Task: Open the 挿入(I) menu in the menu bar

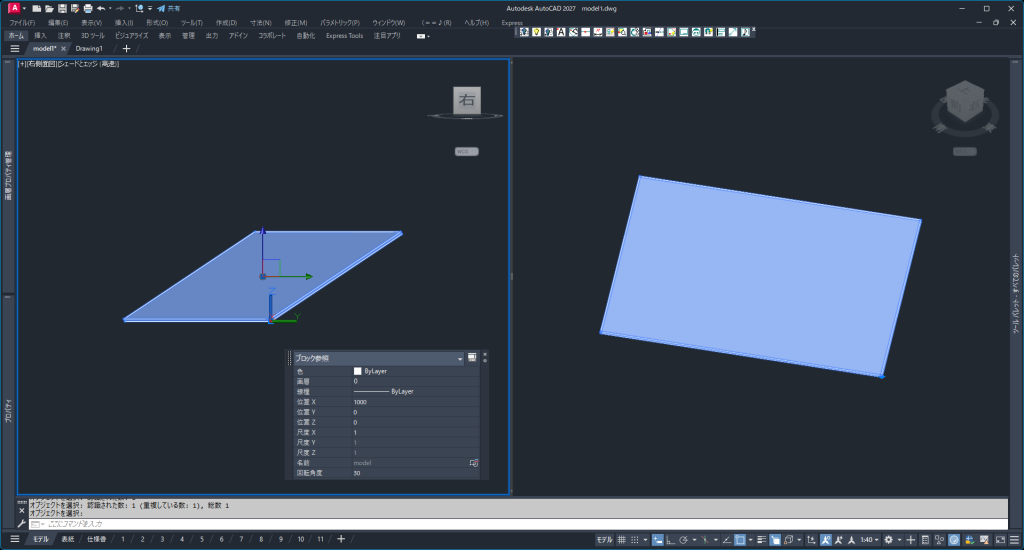Action: click(x=124, y=22)
